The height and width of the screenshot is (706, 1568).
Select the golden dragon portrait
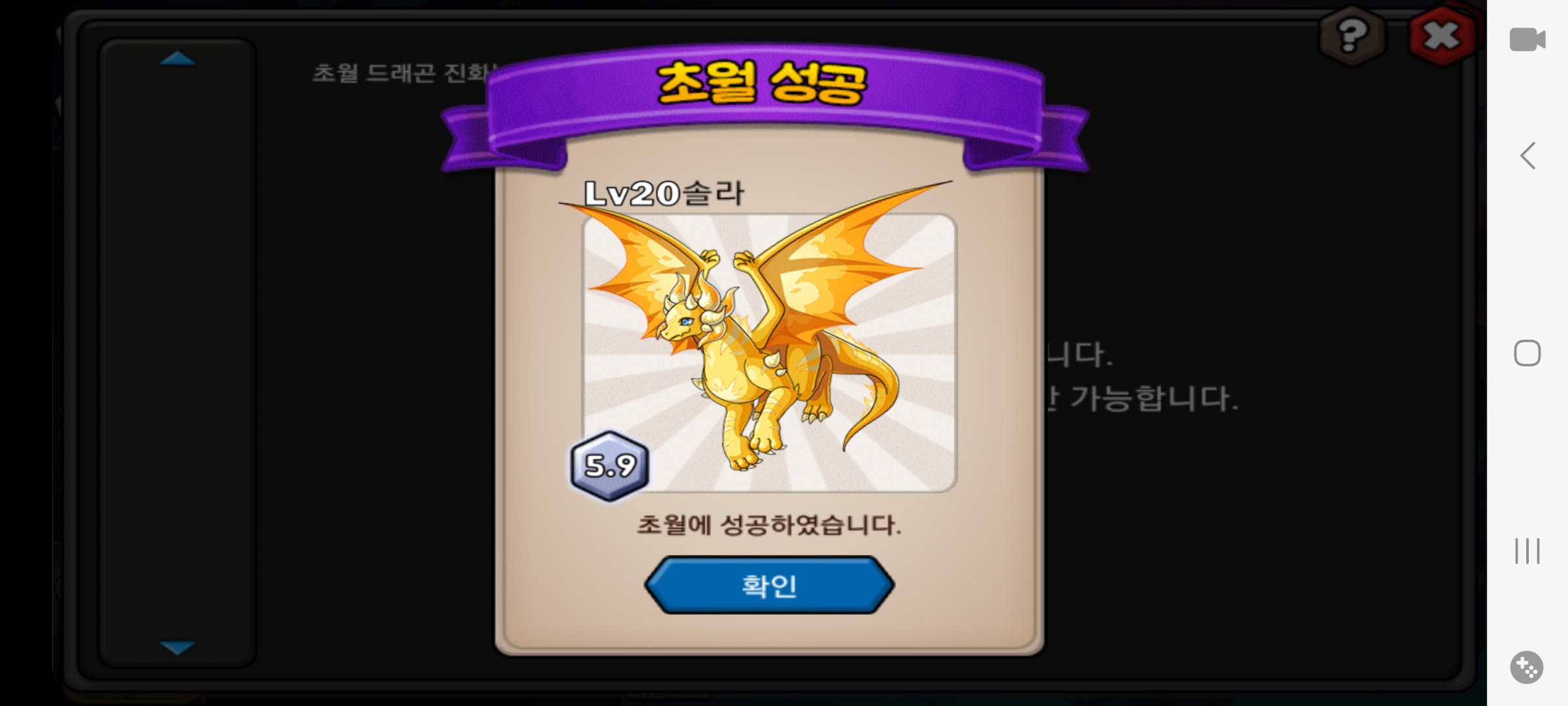[x=769, y=353]
